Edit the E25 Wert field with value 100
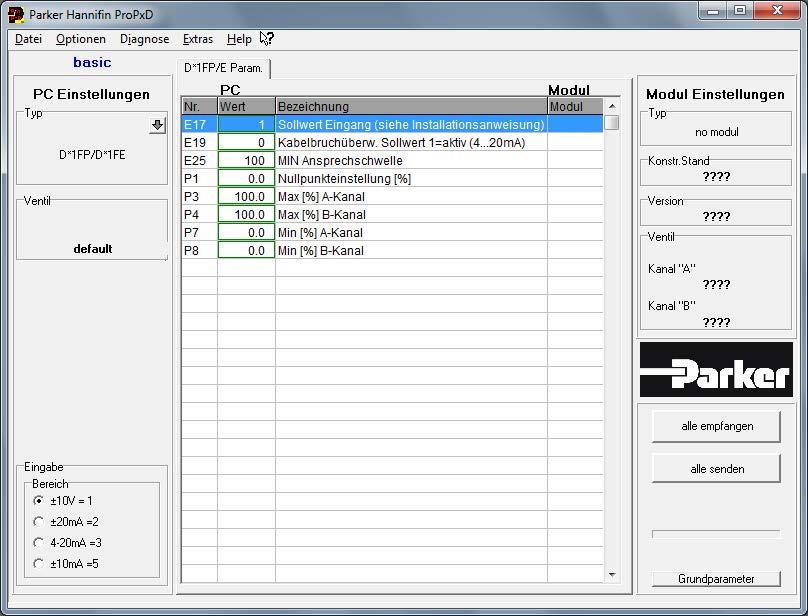808x616 pixels. point(246,160)
